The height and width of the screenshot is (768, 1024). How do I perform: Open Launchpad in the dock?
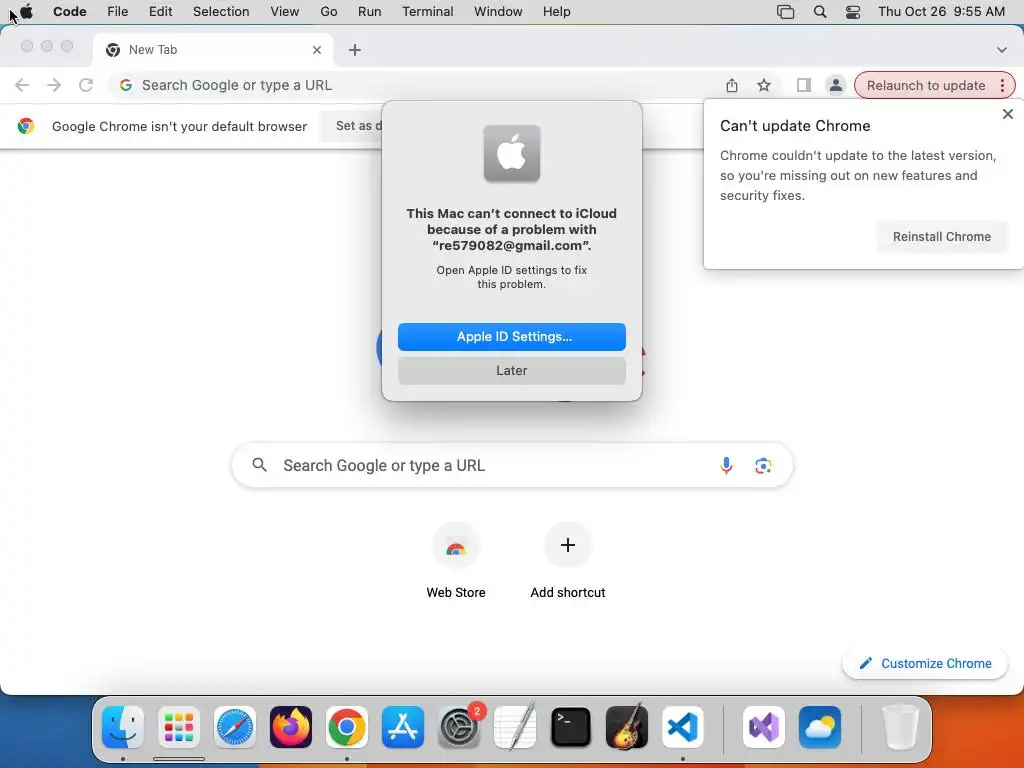(179, 727)
